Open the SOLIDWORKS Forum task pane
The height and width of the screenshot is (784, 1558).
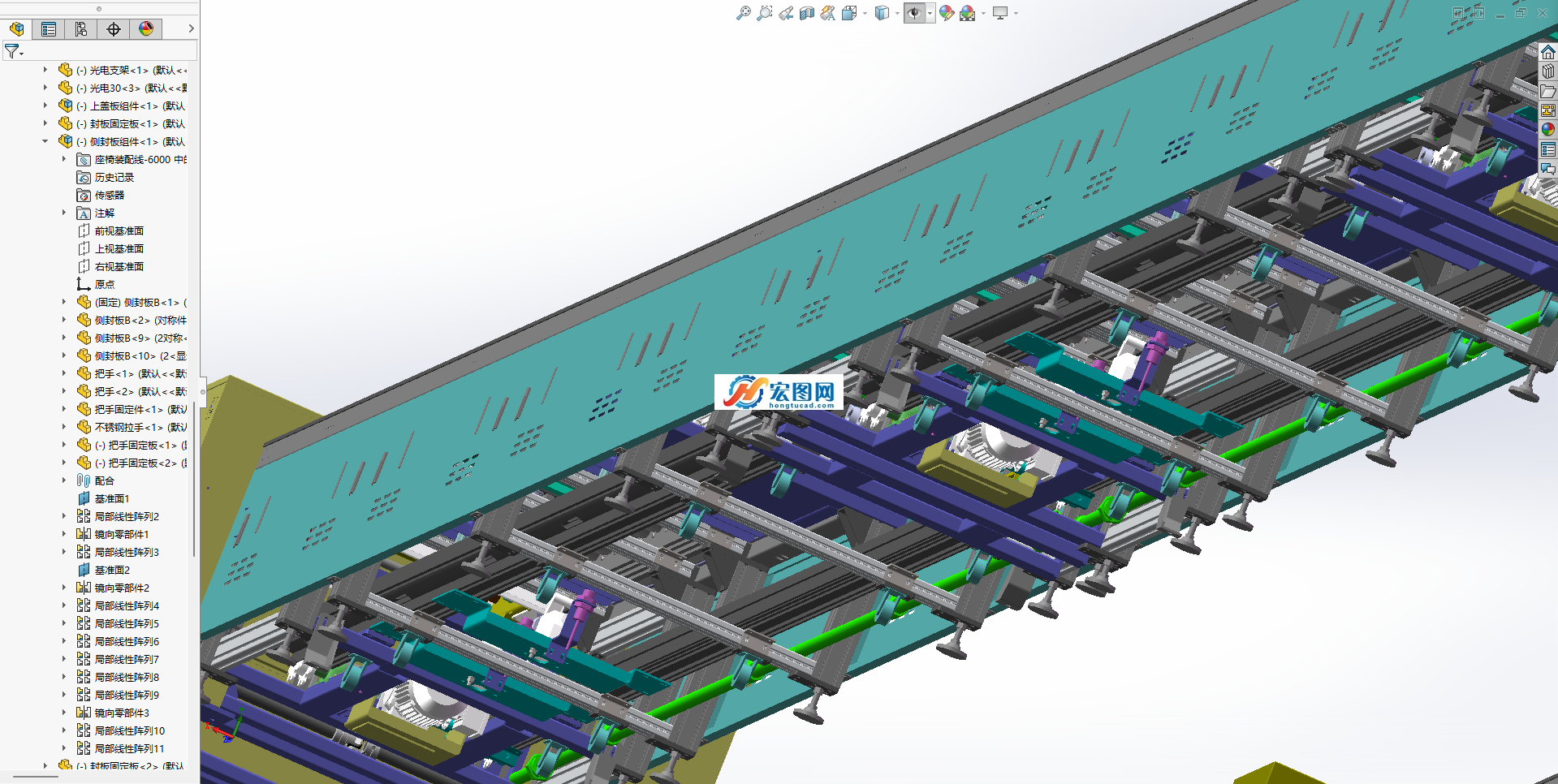pyautogui.click(x=1548, y=169)
